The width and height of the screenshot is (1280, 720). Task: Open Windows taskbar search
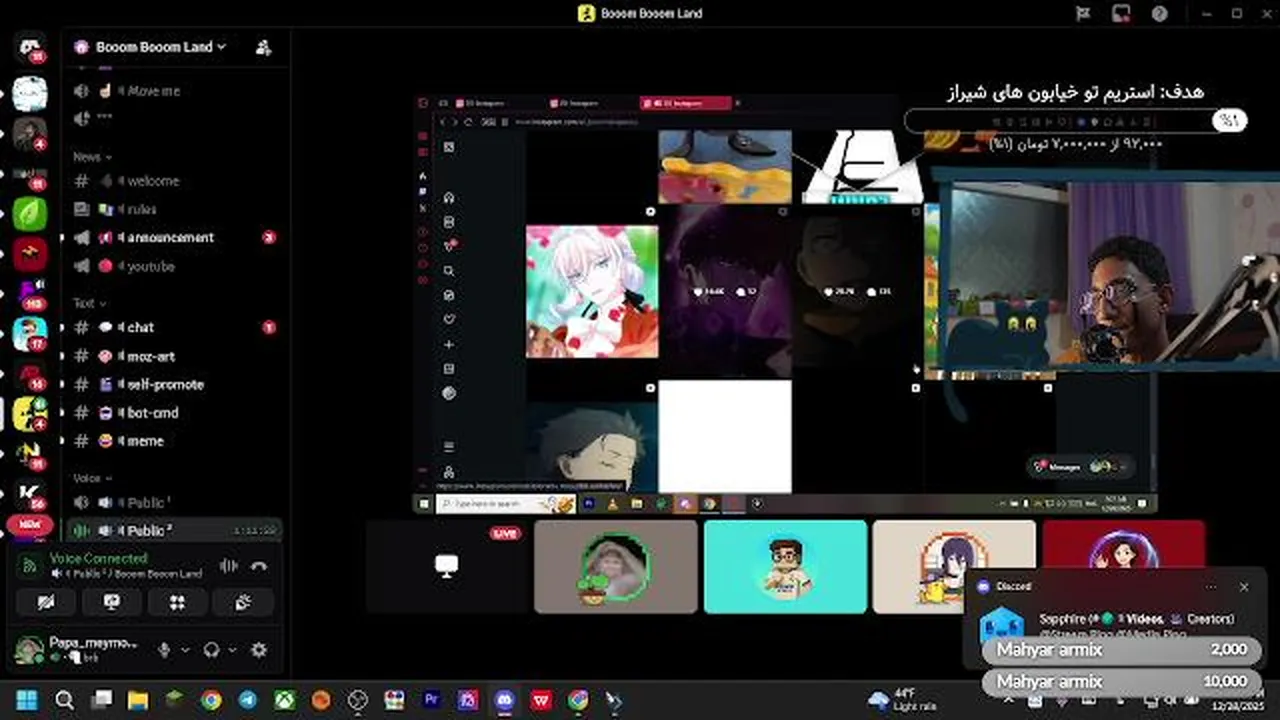[x=64, y=700]
